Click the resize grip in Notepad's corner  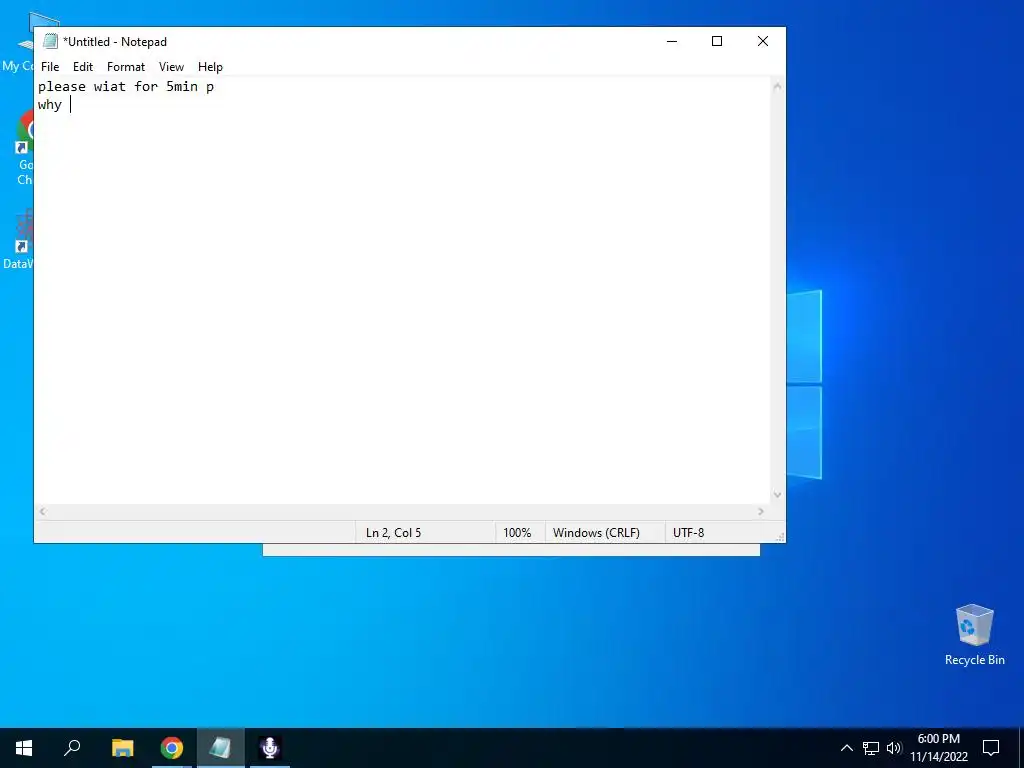click(780, 537)
